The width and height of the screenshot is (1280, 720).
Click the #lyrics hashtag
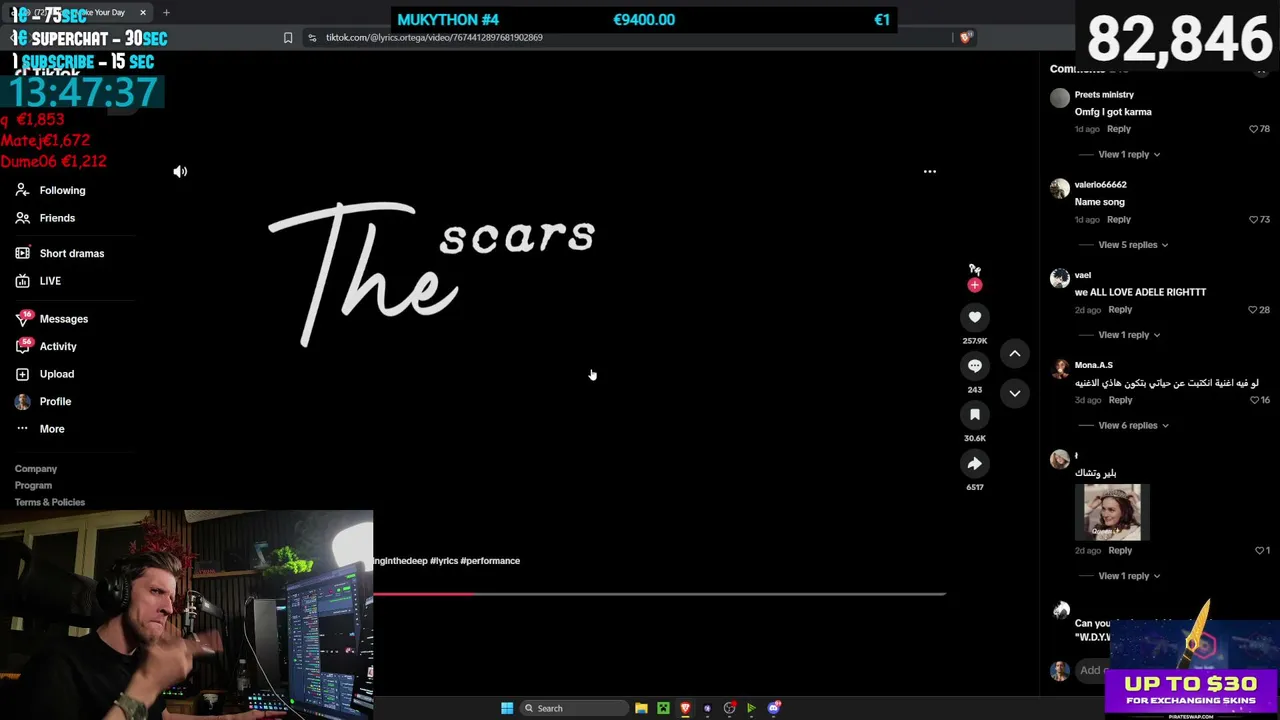(443, 561)
